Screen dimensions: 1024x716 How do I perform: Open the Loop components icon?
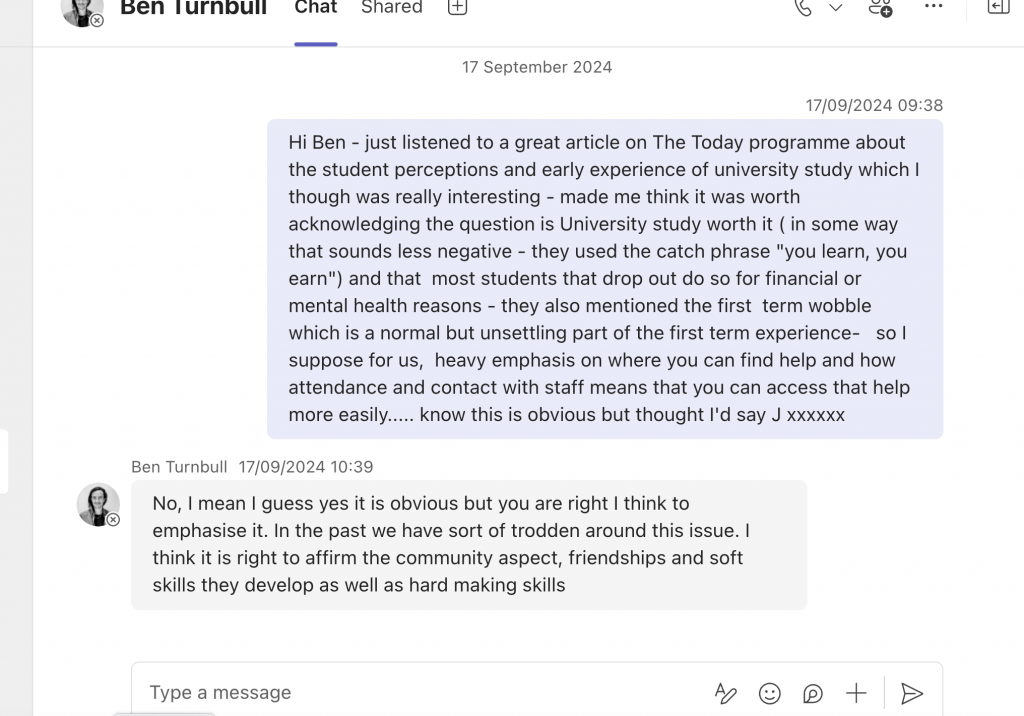[813, 693]
